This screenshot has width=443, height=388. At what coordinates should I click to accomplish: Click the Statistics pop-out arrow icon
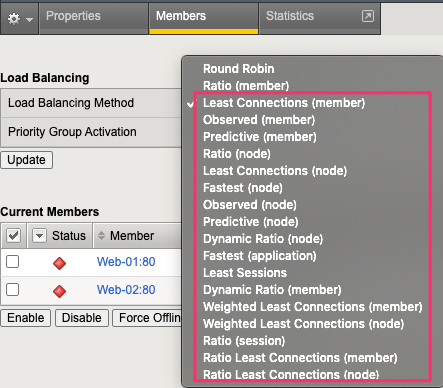(x=368, y=16)
